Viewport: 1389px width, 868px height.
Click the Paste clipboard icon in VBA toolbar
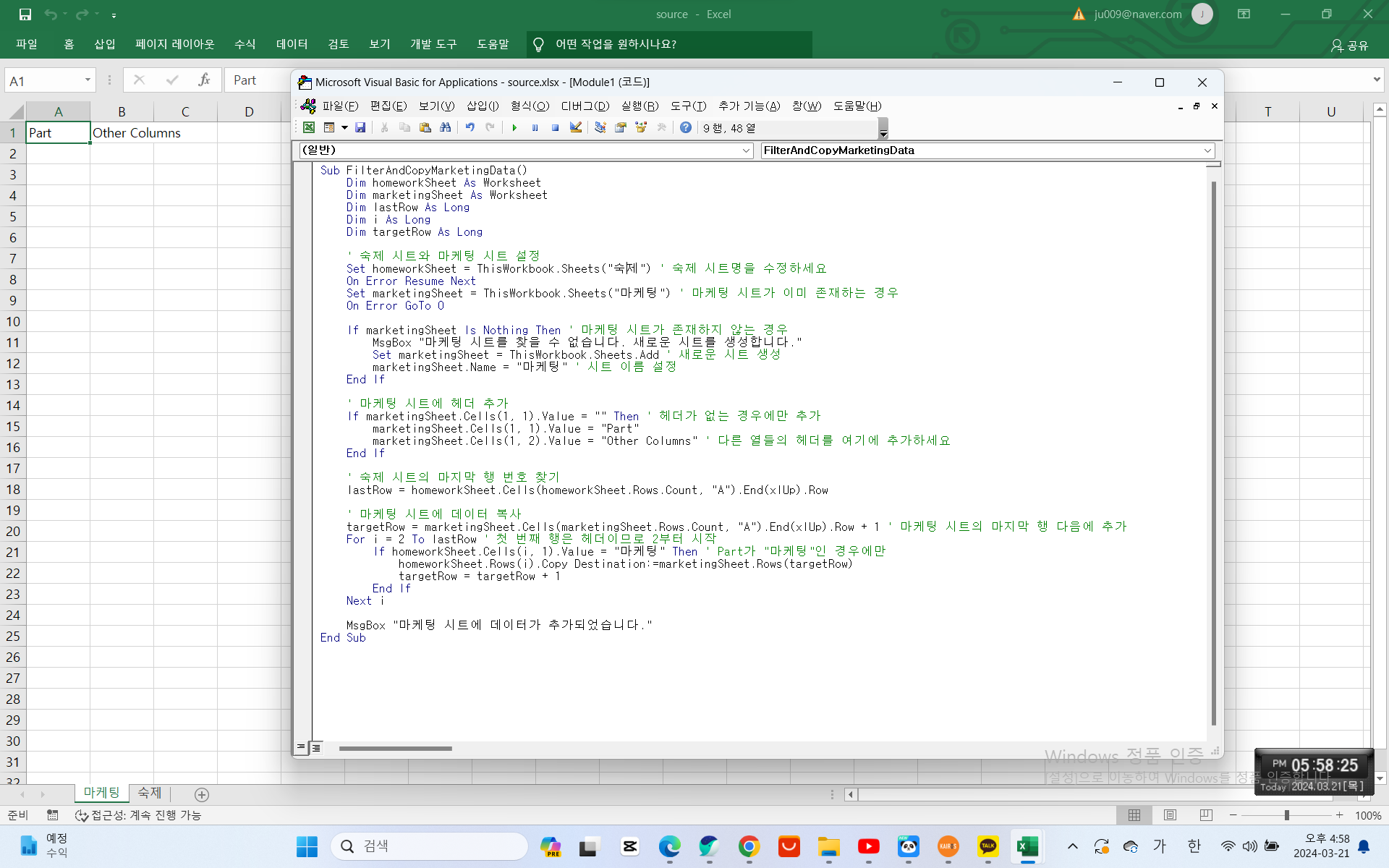coord(425,128)
